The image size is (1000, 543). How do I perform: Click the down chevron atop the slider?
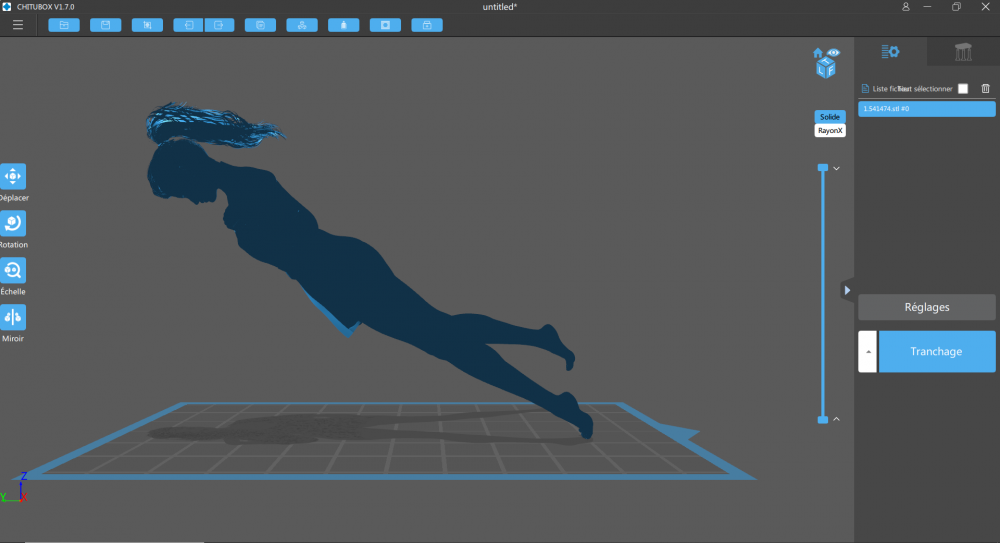[x=836, y=168]
